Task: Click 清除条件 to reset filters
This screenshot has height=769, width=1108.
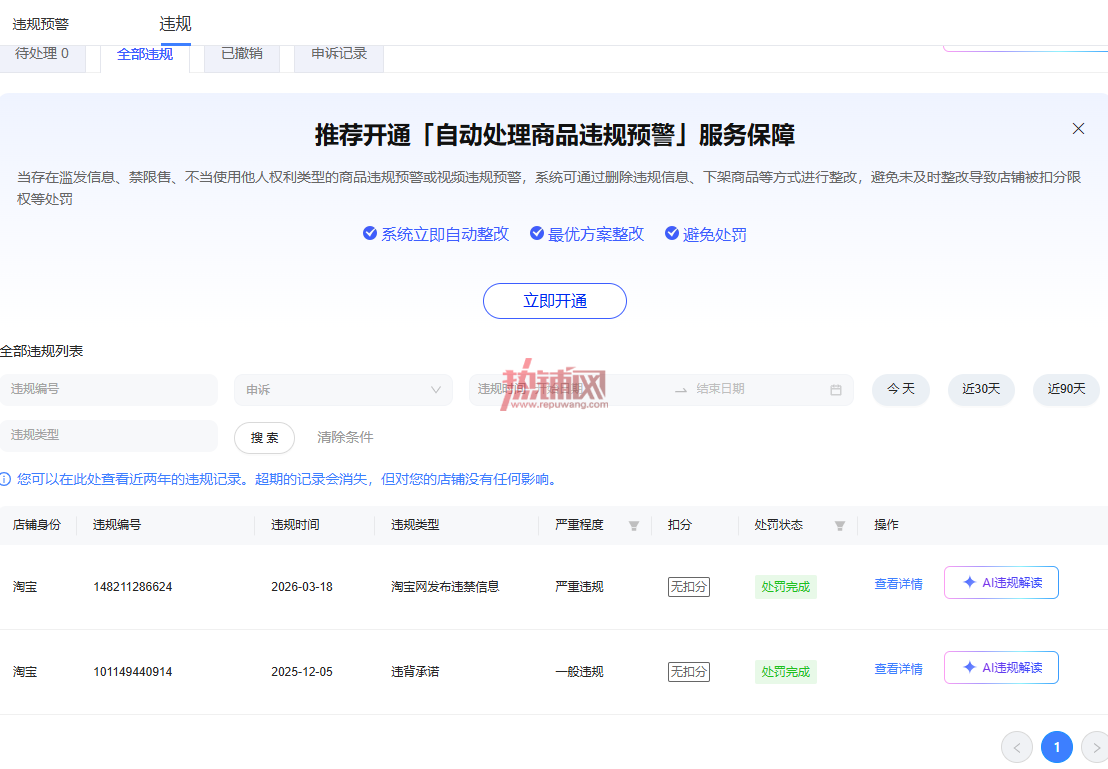Action: 345,438
